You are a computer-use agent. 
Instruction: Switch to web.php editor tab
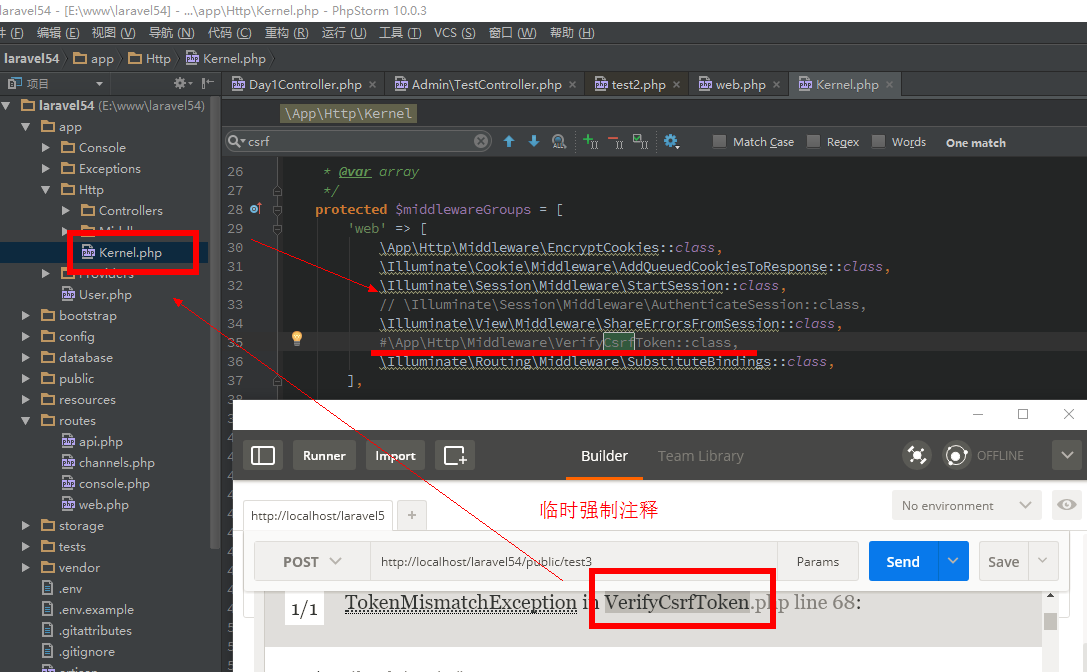740,85
